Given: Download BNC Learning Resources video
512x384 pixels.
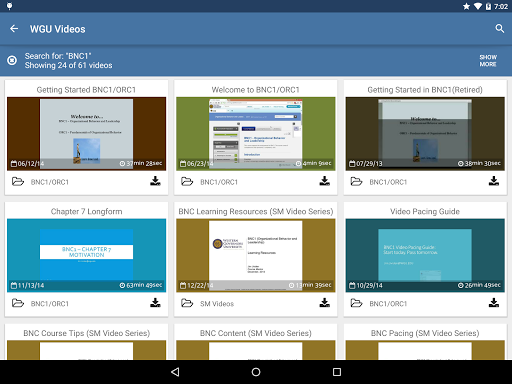Looking at the screenshot, I should pyautogui.click(x=325, y=303).
